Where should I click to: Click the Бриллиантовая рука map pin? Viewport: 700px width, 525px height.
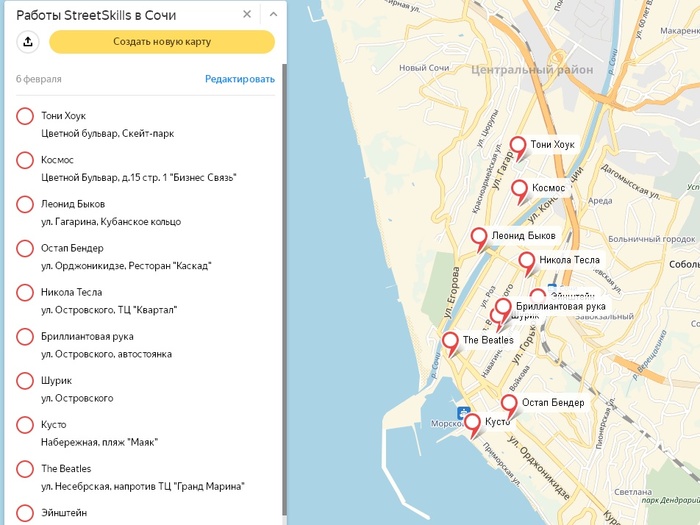coord(503,309)
